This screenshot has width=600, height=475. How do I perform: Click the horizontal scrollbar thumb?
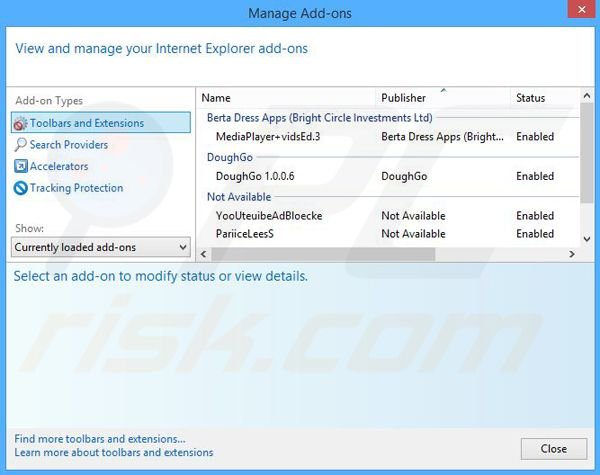(x=323, y=254)
